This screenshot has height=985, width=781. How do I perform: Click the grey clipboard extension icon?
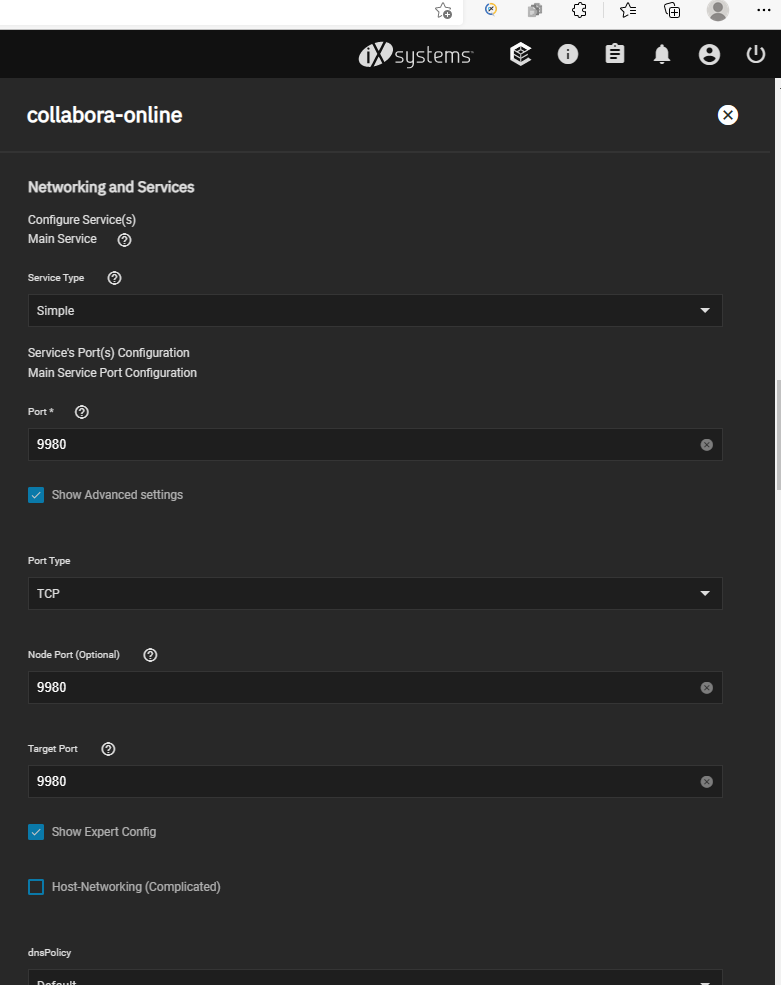[x=535, y=10]
